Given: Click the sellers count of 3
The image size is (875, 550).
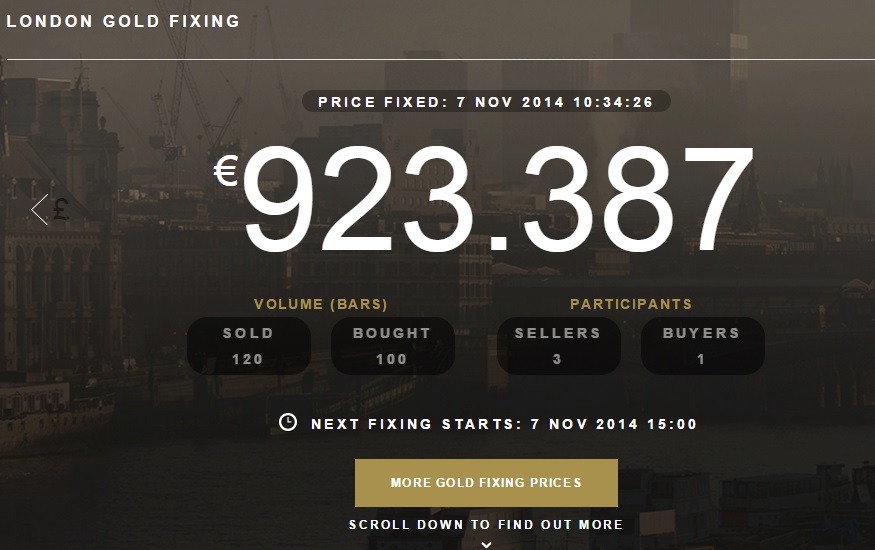Looking at the screenshot, I should (x=558, y=359).
